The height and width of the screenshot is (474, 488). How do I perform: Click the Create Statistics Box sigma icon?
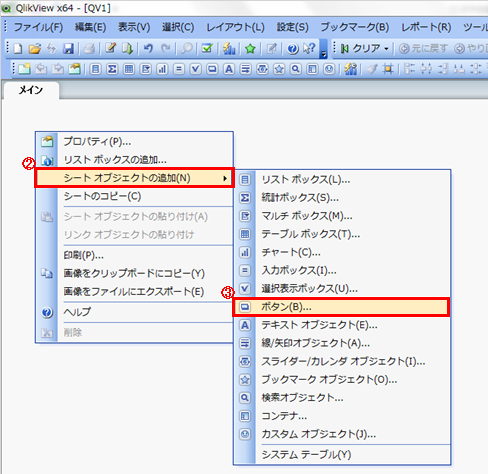[112, 69]
